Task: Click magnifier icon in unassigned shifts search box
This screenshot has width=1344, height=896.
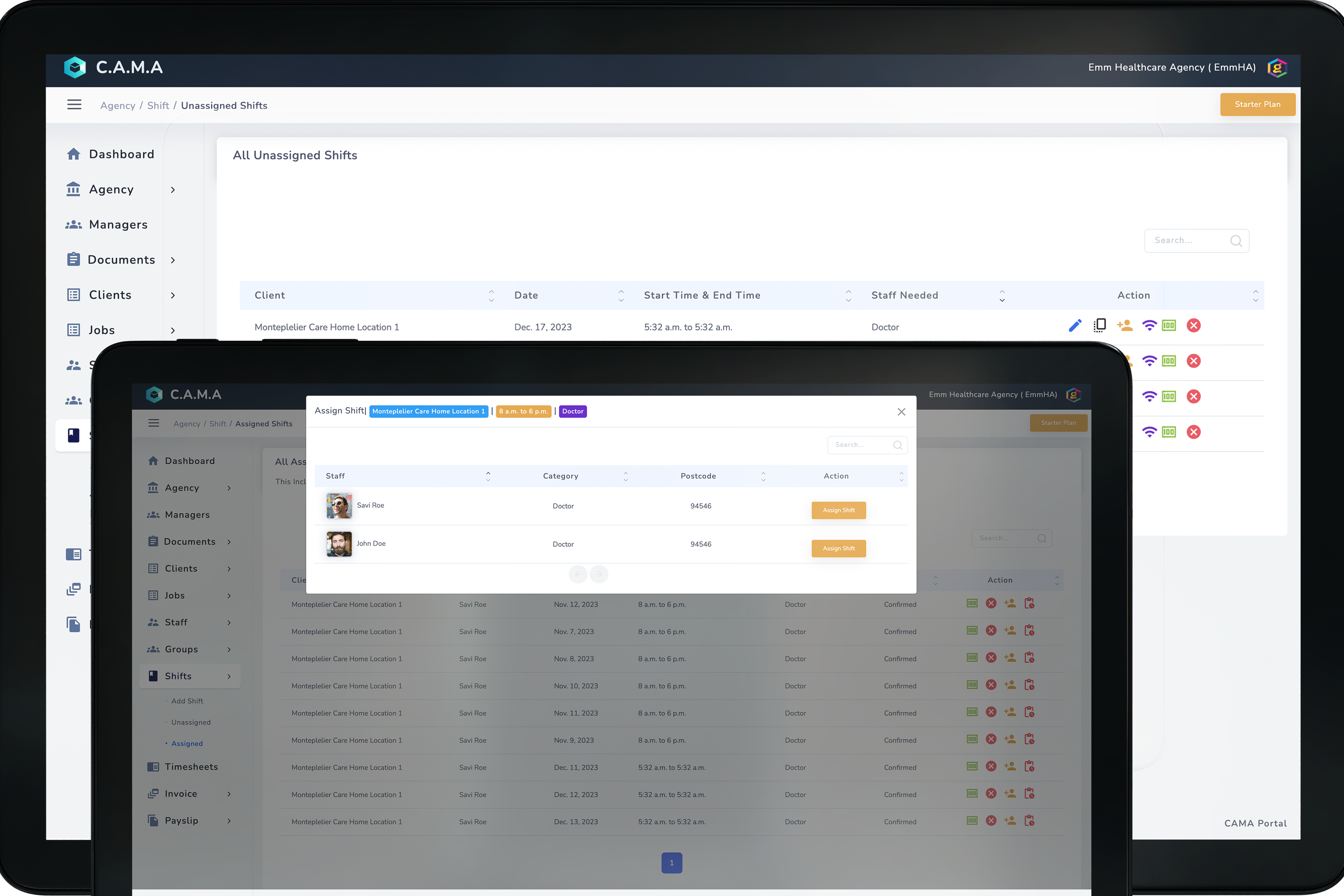Action: coord(1236,240)
